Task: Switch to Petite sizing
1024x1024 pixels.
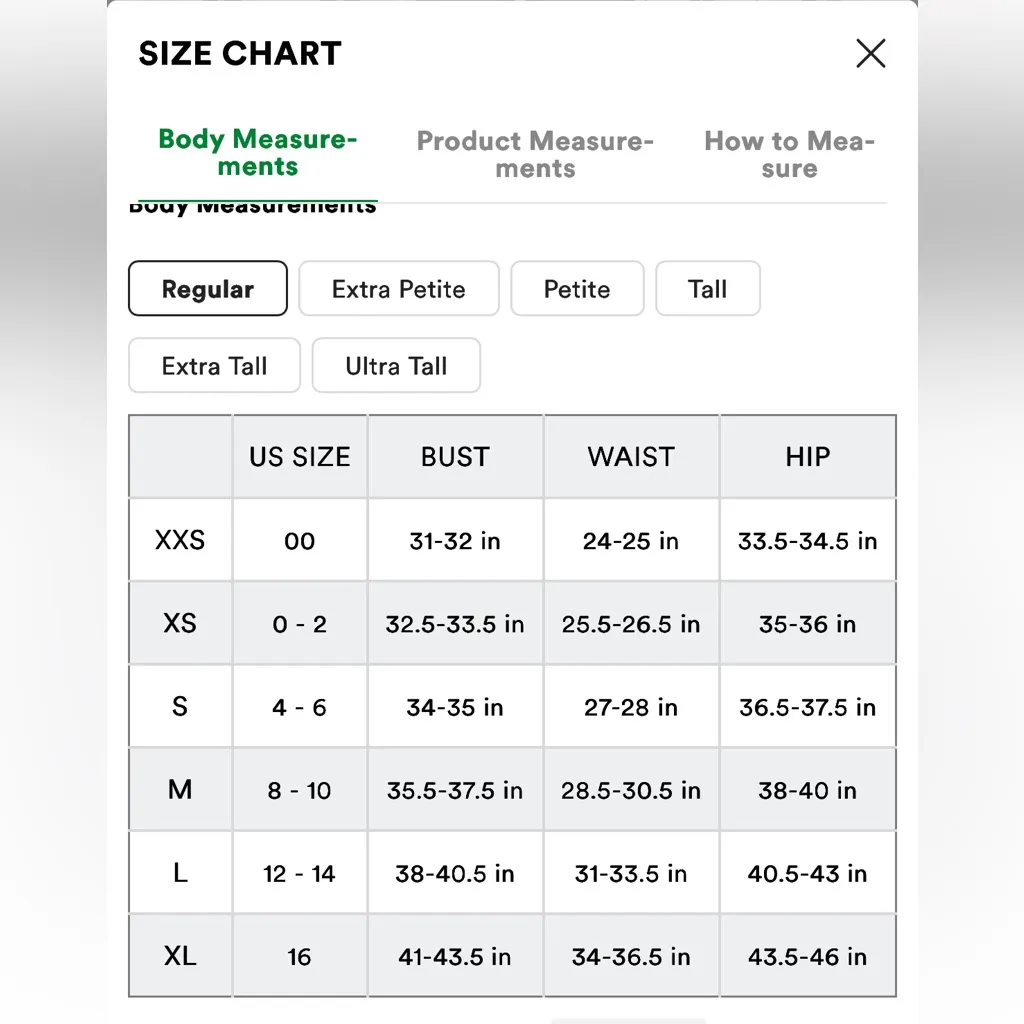Action: [x=577, y=289]
